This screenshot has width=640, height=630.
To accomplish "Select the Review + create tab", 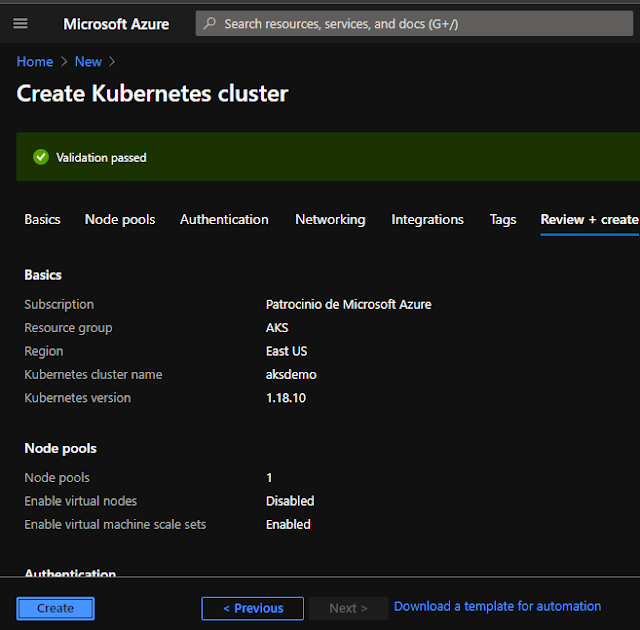I will (589, 220).
